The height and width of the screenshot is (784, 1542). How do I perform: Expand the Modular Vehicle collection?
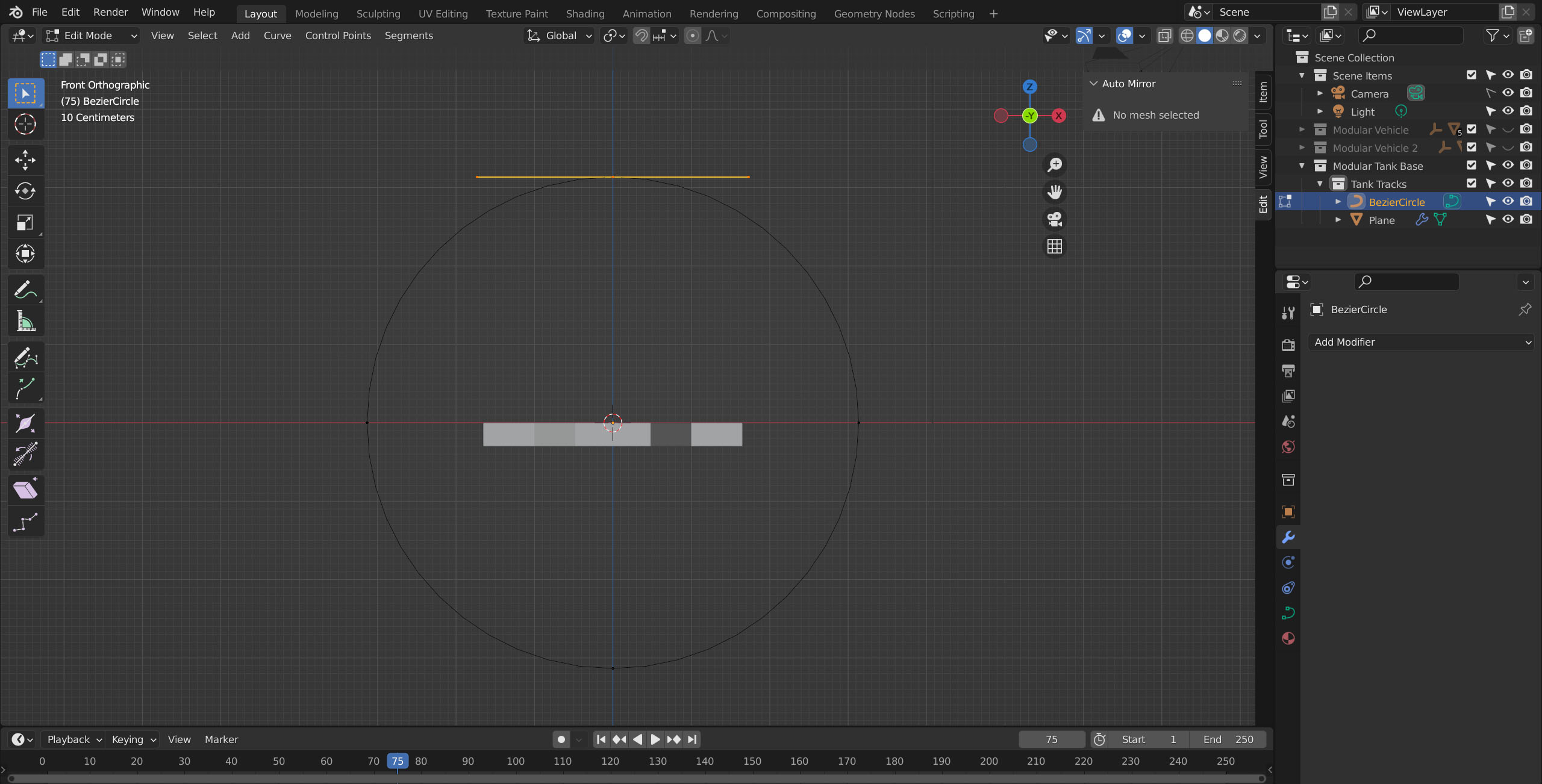pyautogui.click(x=1301, y=129)
